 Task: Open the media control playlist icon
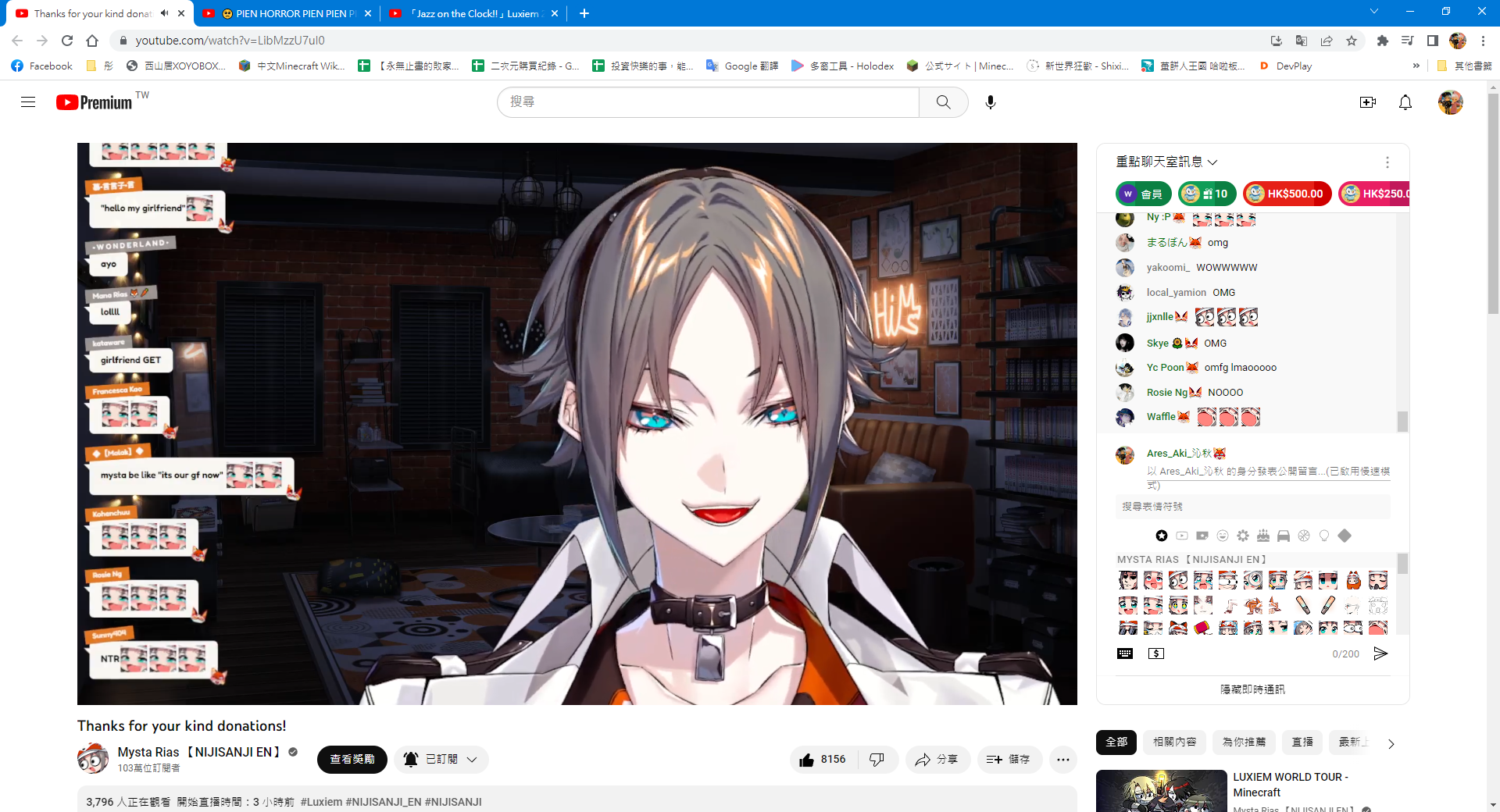tap(1407, 41)
